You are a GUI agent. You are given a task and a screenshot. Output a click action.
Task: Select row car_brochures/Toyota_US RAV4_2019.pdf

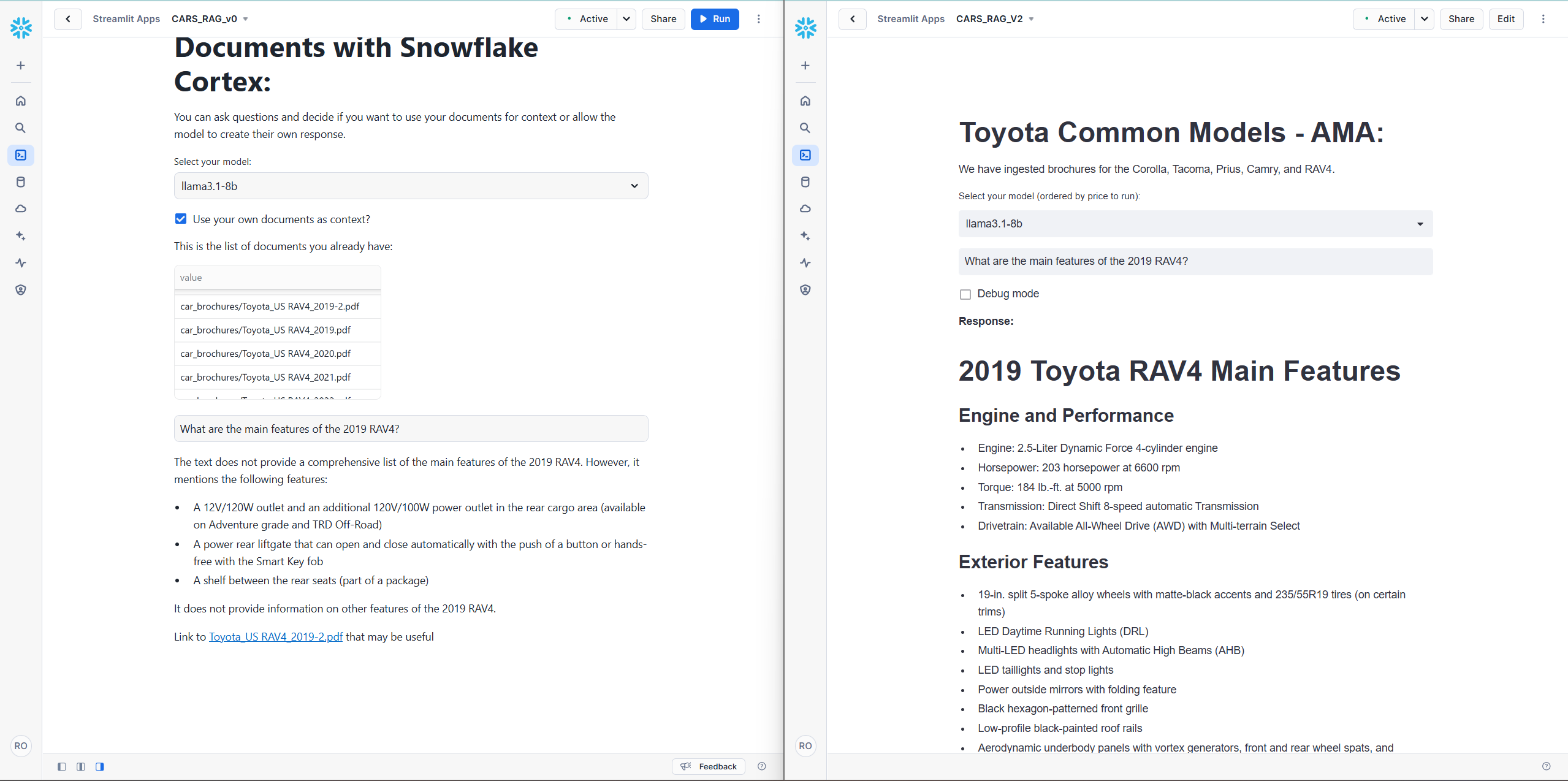(x=278, y=330)
